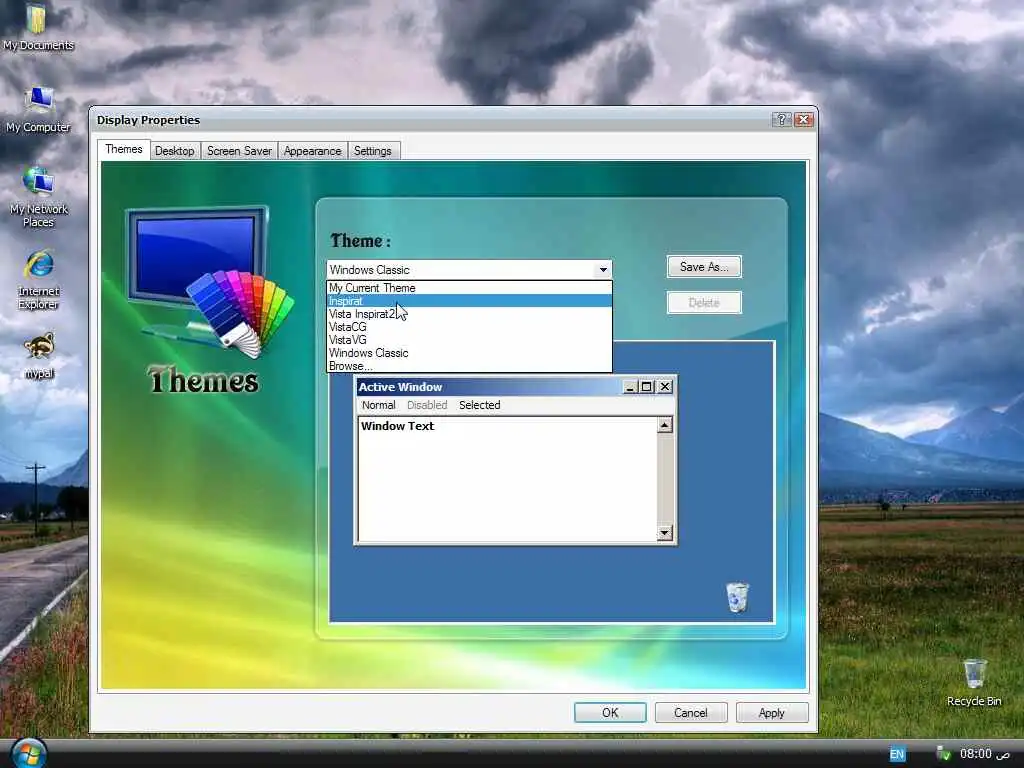Screen dimensions: 1024x768
Task: Click the Start orb button
Action: (x=29, y=753)
